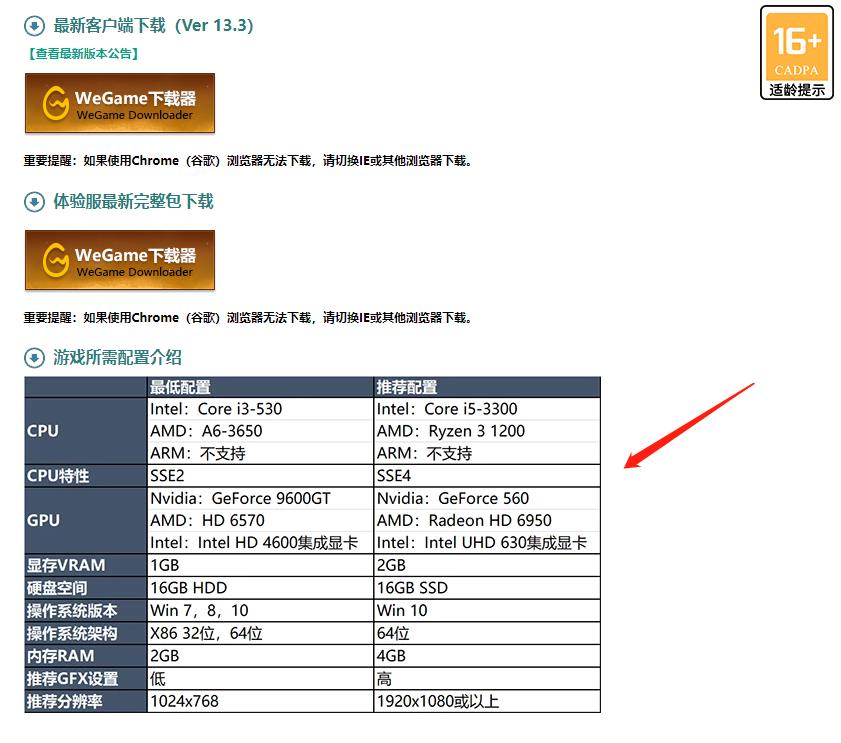Click the X86 32位, 64位 cell
Image resolution: width=841 pixels, height=743 pixels.
[260, 634]
